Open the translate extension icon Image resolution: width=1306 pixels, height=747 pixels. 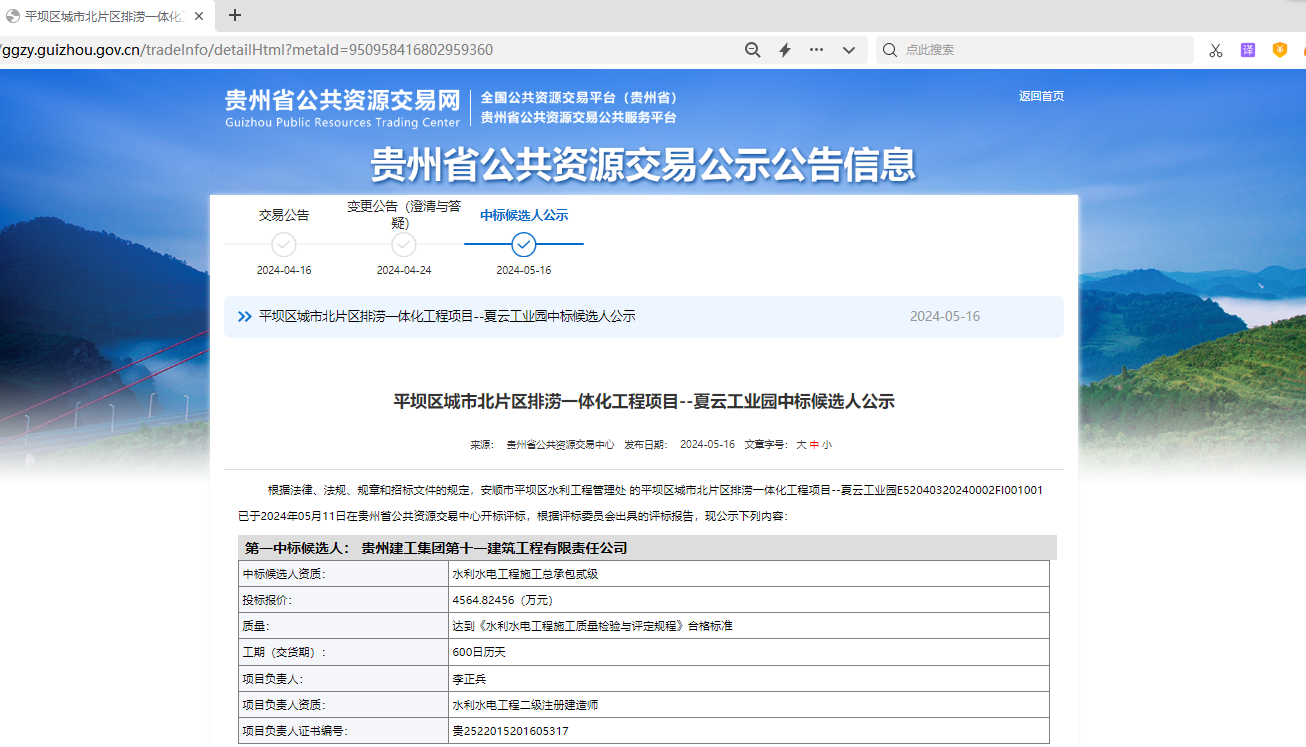(x=1246, y=49)
